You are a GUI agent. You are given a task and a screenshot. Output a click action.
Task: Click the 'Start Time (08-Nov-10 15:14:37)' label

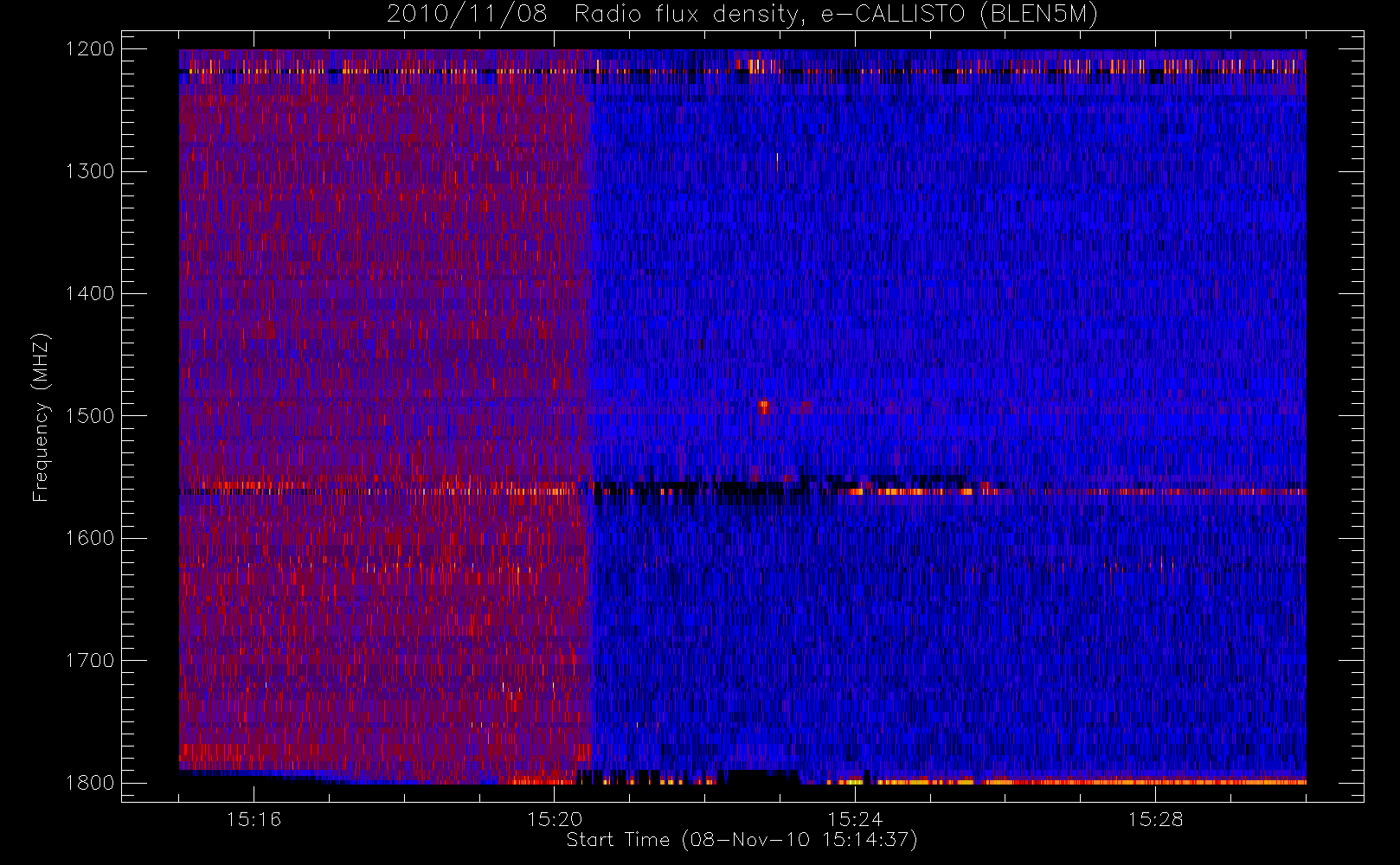coord(742,840)
